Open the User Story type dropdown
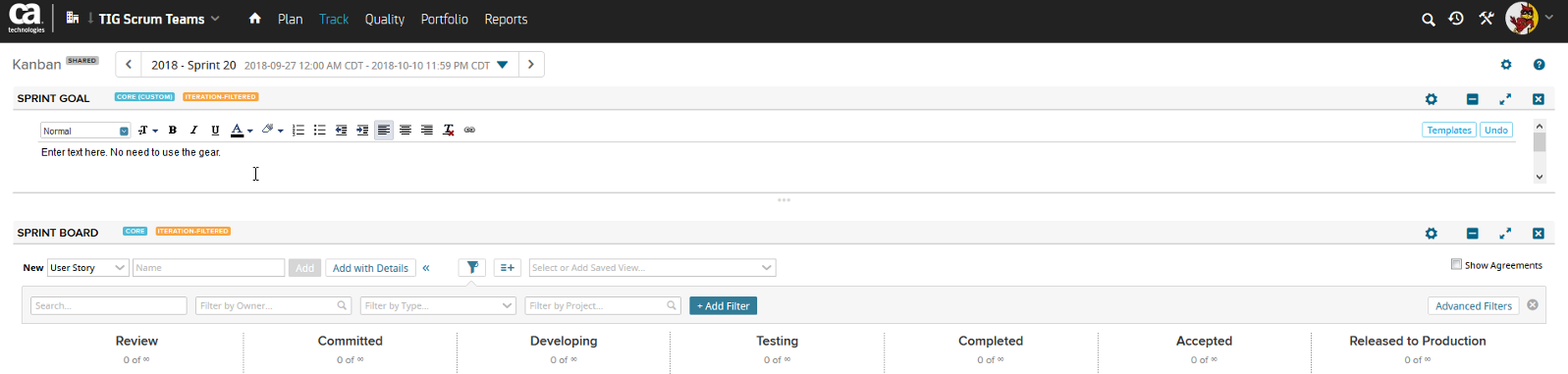1568x374 pixels. click(87, 268)
